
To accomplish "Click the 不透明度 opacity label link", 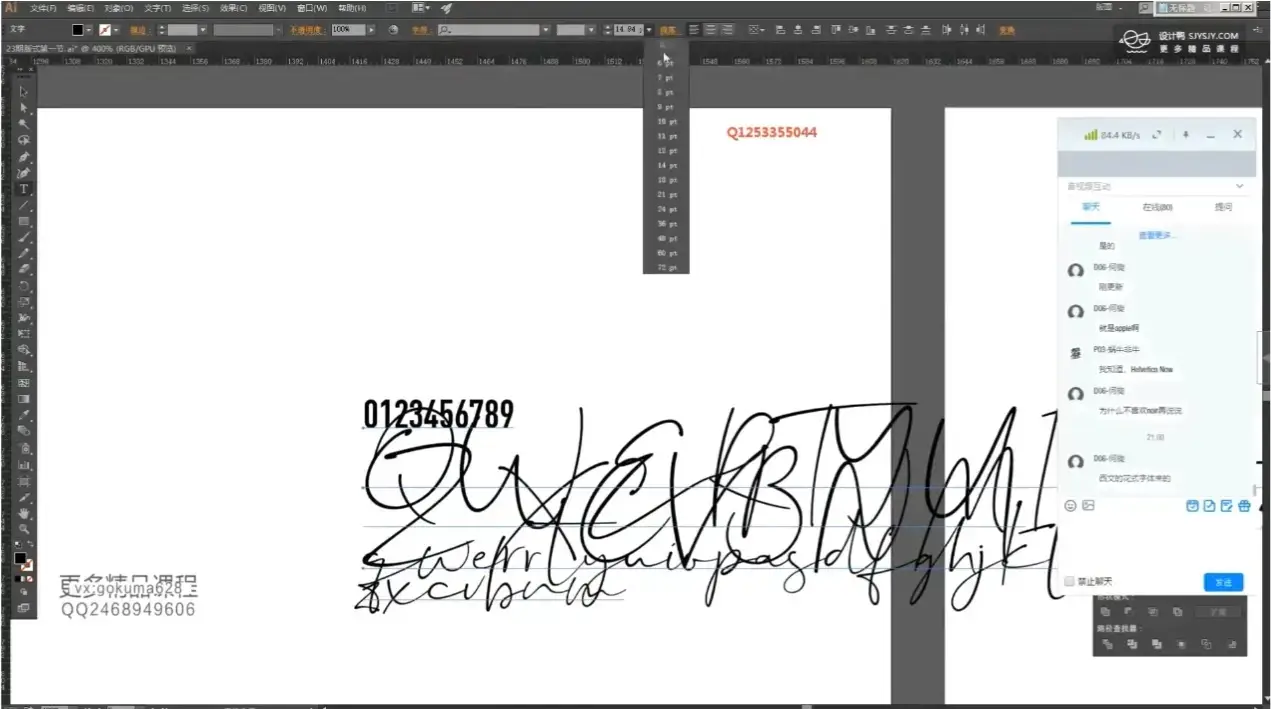I will coord(305,30).
